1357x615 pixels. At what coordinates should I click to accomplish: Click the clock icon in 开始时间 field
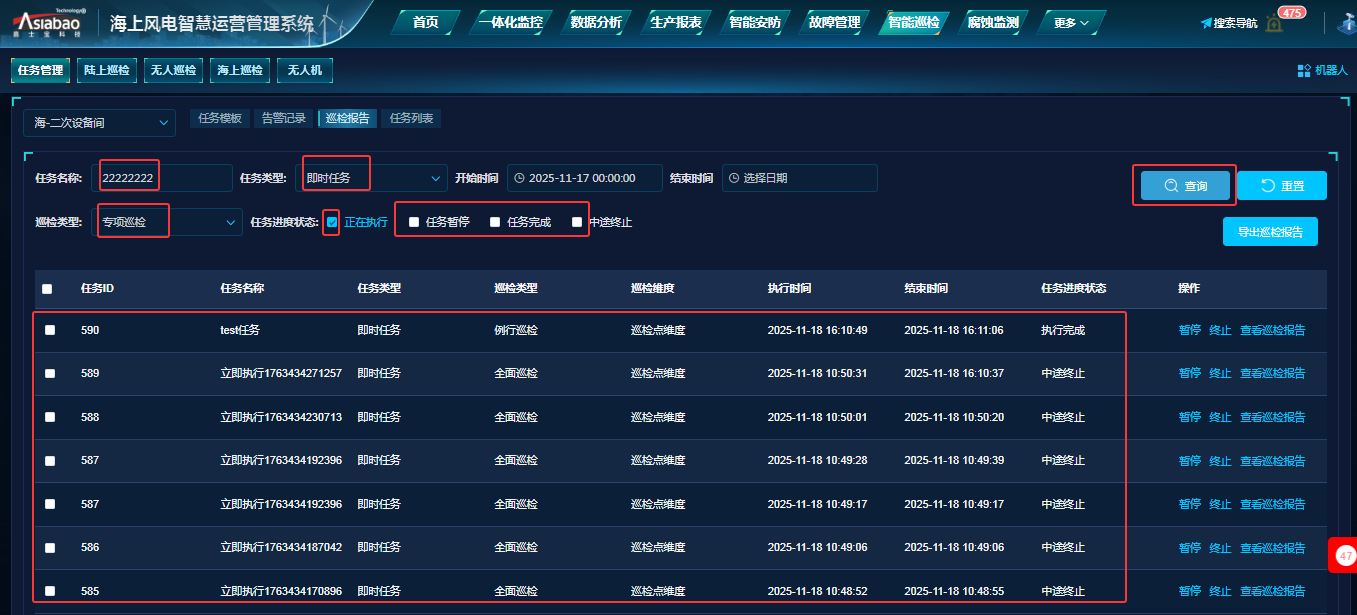(x=519, y=178)
